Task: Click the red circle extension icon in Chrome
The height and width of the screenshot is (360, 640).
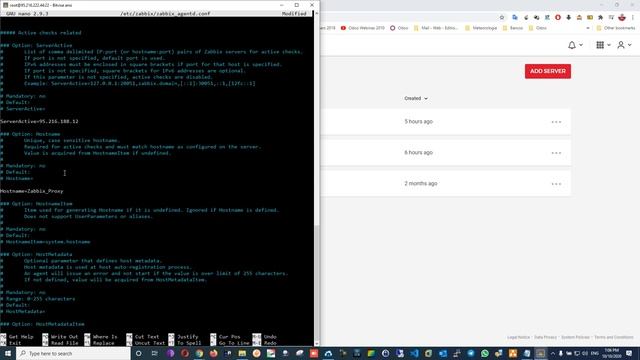Action: pos(558,17)
